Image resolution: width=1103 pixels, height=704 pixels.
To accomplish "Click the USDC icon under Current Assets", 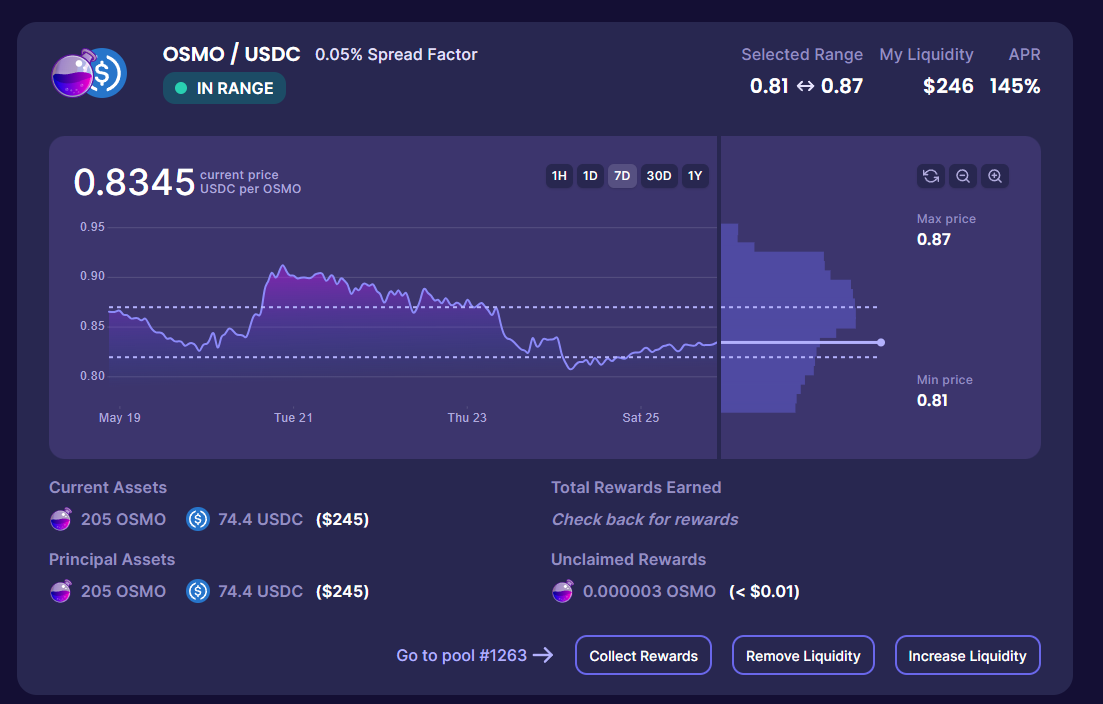I will 198,519.
